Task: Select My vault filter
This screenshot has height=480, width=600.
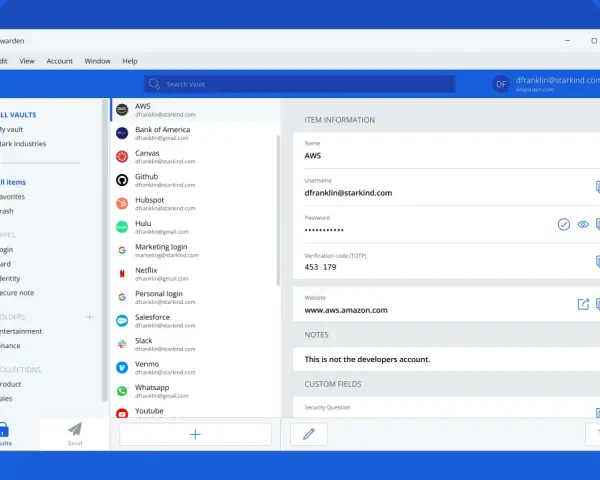Action: pyautogui.click(x=11, y=129)
